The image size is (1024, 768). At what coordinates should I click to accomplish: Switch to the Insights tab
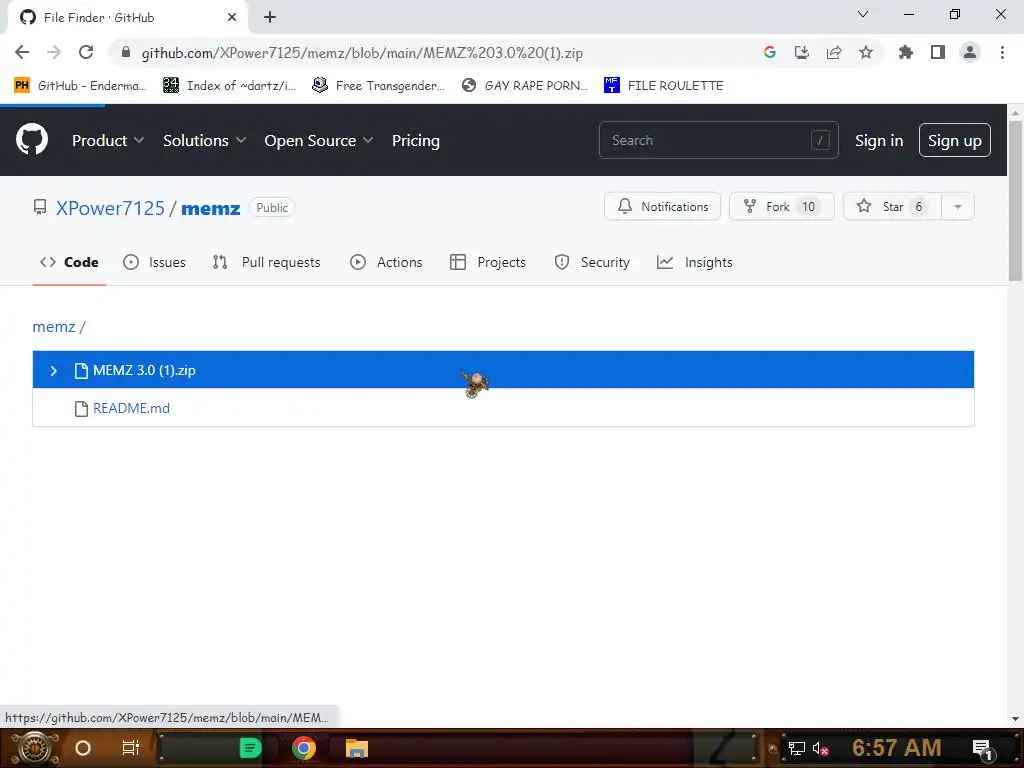point(694,262)
